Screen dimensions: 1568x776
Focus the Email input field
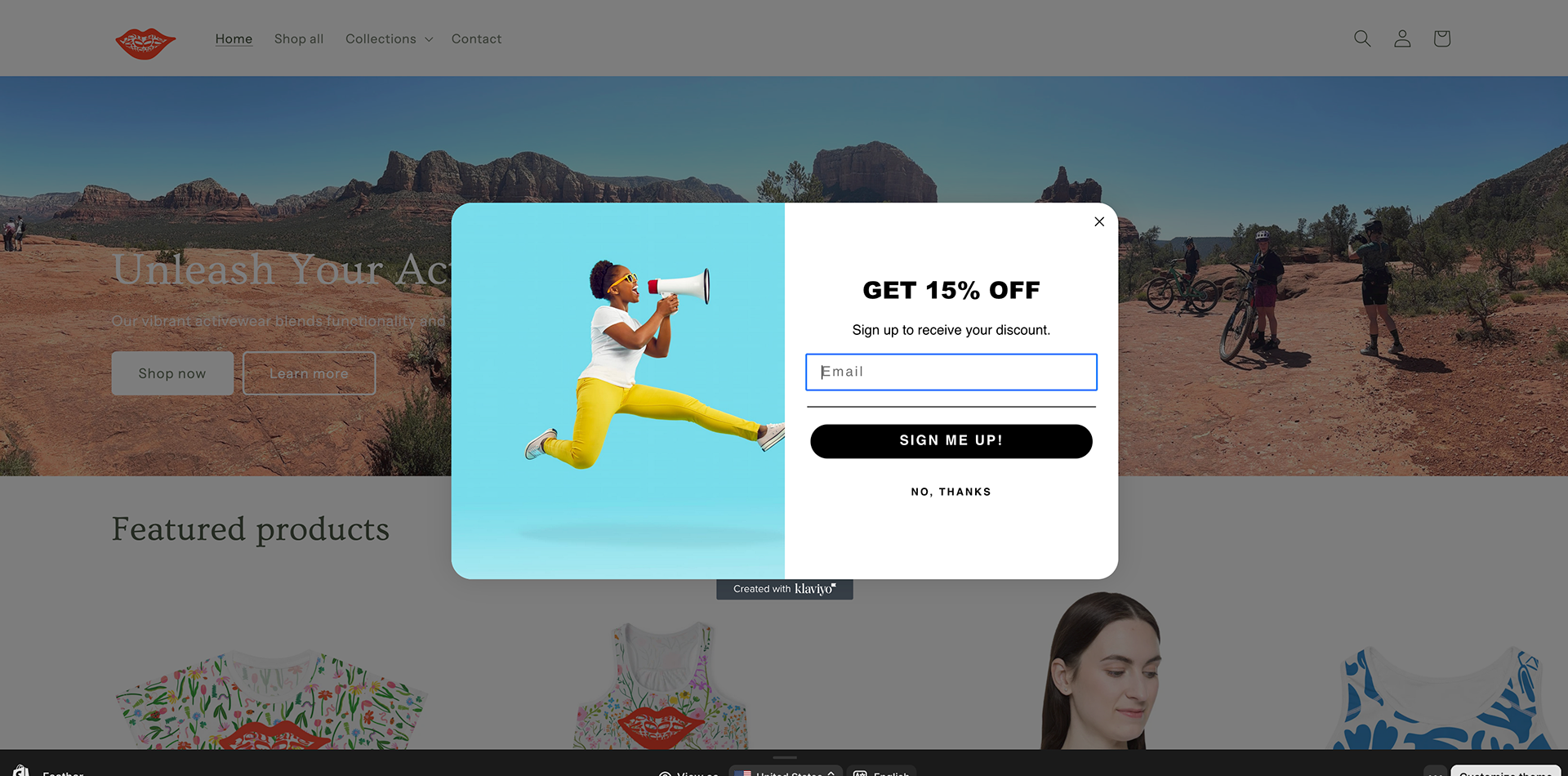[x=951, y=372]
